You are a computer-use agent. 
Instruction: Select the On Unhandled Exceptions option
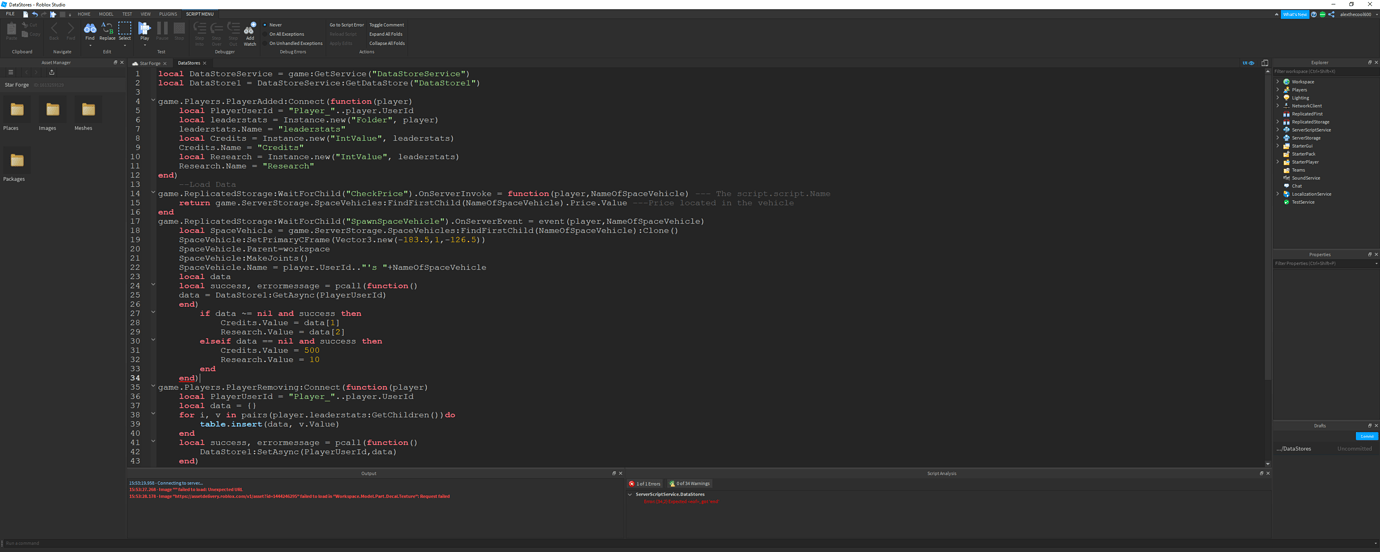(295, 43)
